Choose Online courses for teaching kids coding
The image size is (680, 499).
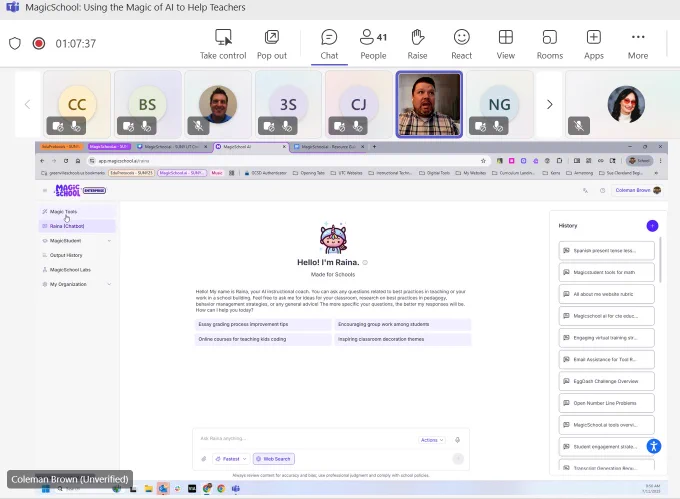point(263,339)
